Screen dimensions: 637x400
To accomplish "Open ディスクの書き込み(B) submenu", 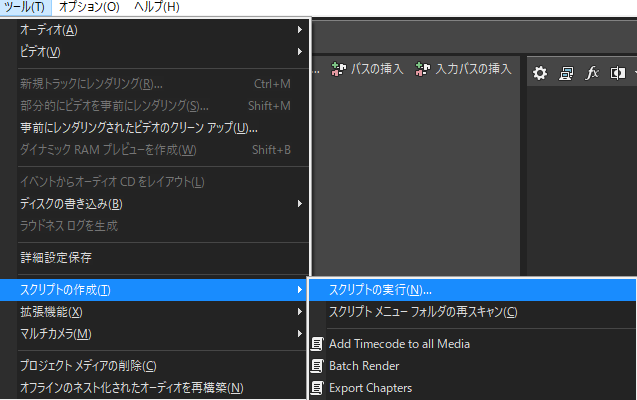I will pyautogui.click(x=154, y=203).
